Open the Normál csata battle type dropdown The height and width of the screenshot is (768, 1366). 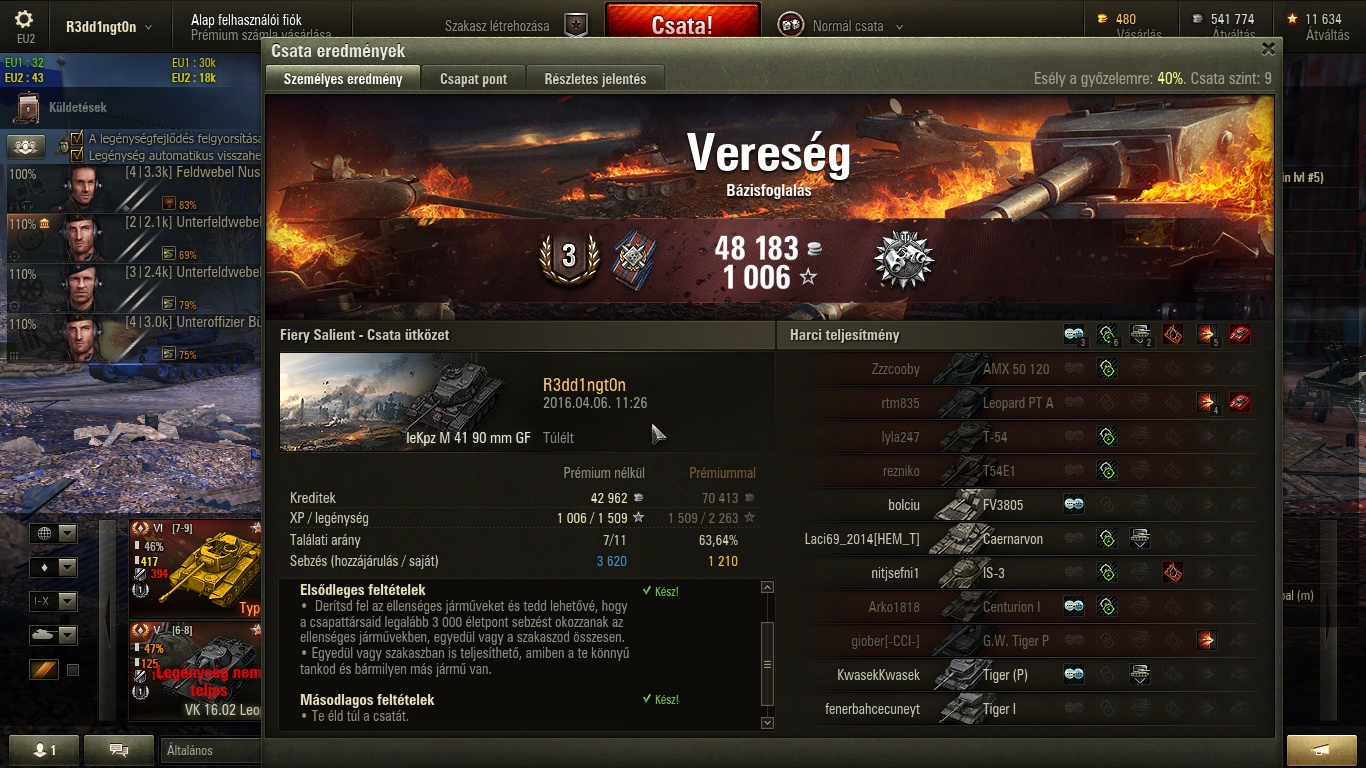[x=848, y=27]
